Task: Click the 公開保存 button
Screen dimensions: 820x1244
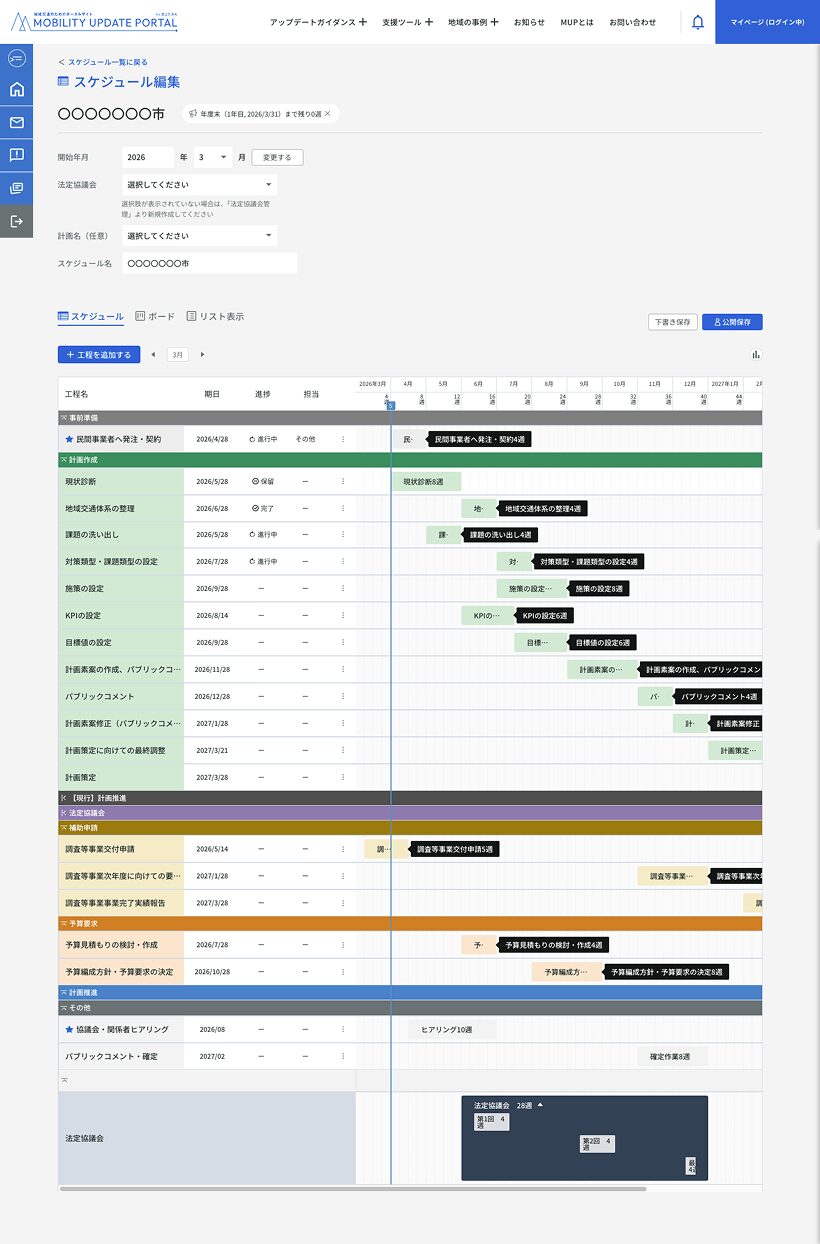Action: tap(732, 322)
